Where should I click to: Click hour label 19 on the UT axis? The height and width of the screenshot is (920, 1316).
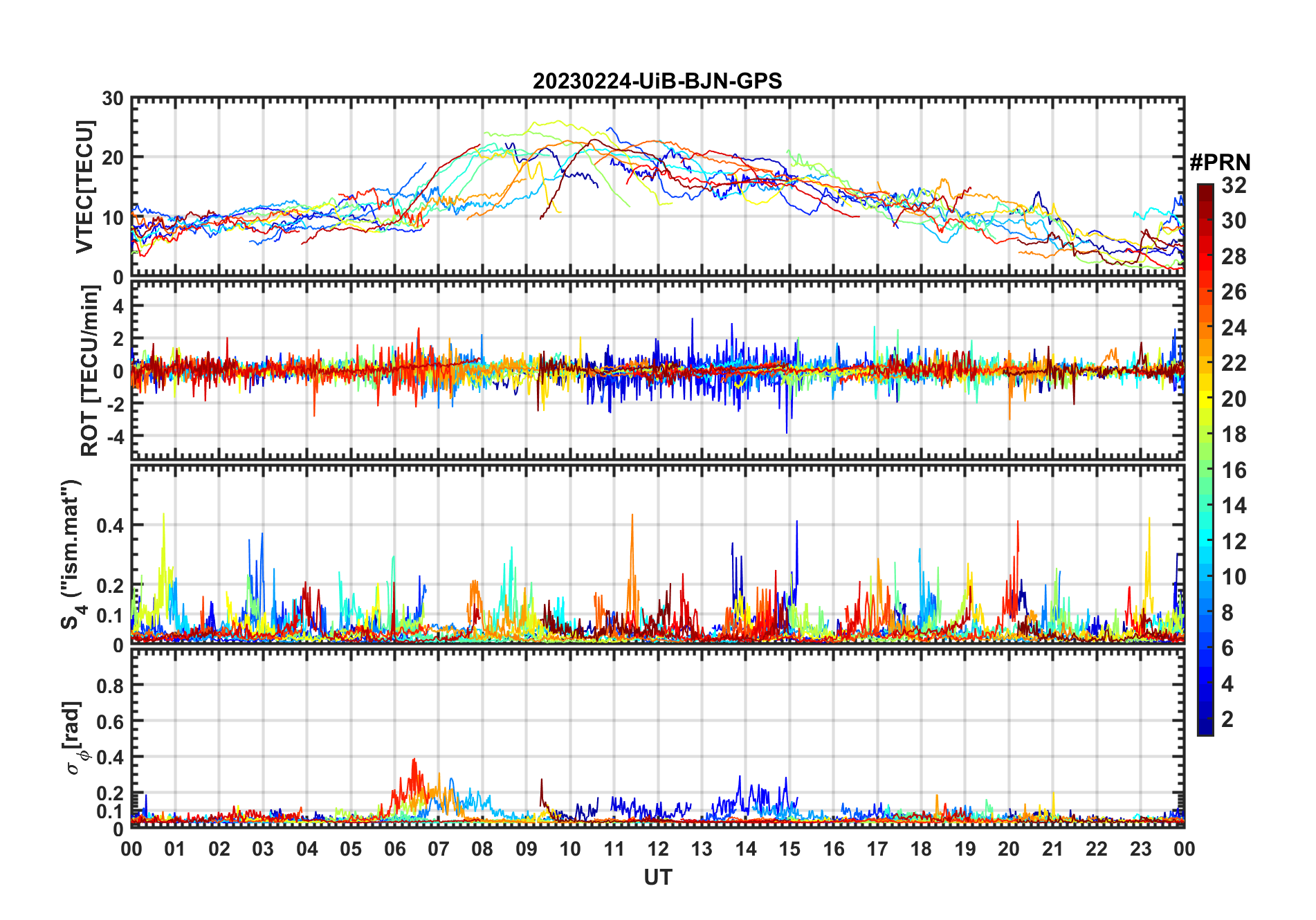pyautogui.click(x=965, y=849)
